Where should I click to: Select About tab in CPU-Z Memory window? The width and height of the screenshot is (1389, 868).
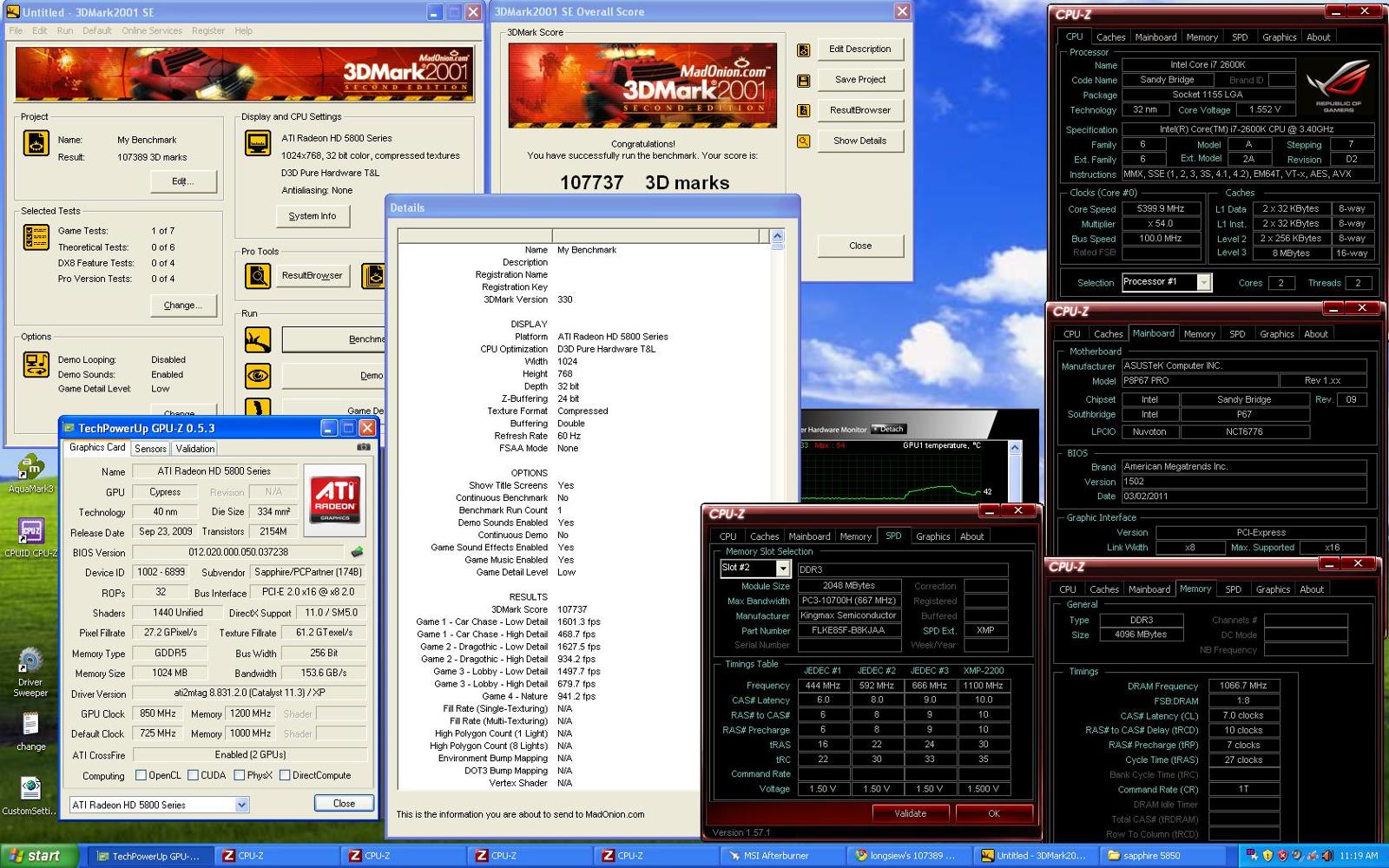1312,589
